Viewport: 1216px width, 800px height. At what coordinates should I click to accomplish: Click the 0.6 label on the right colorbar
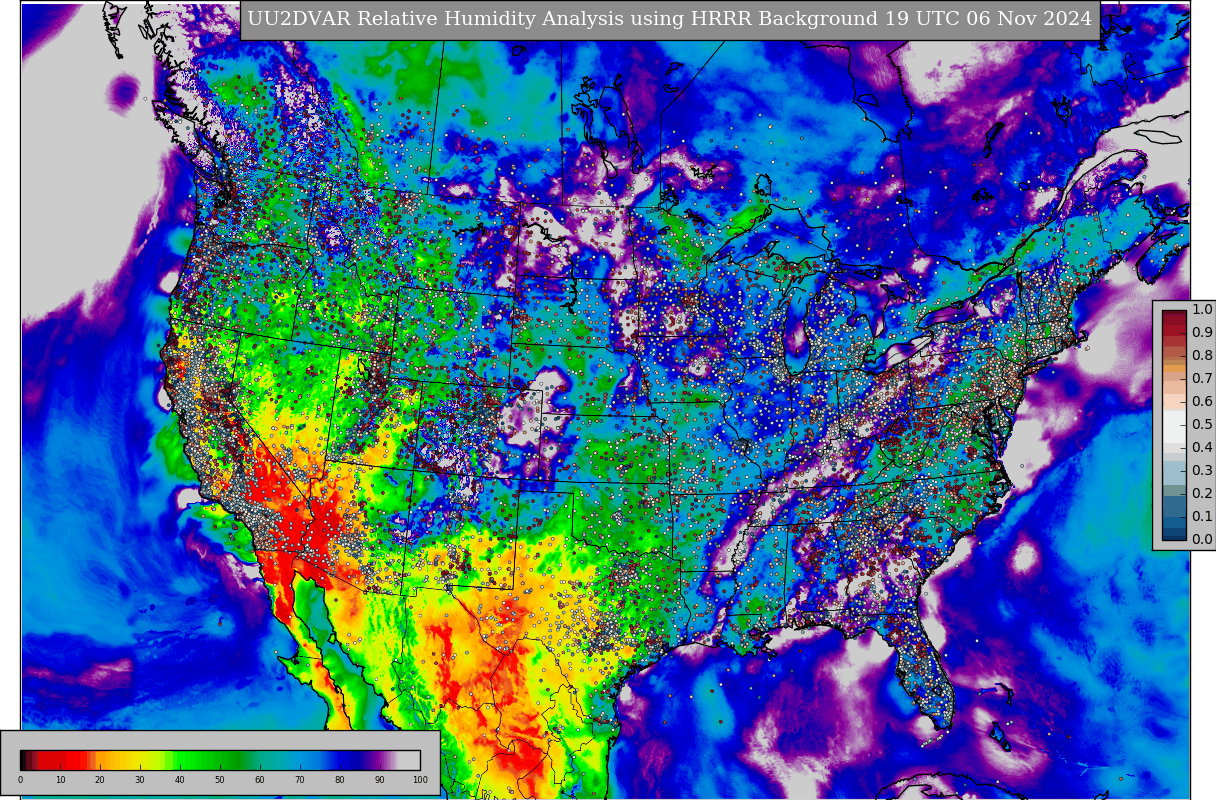tap(1202, 402)
